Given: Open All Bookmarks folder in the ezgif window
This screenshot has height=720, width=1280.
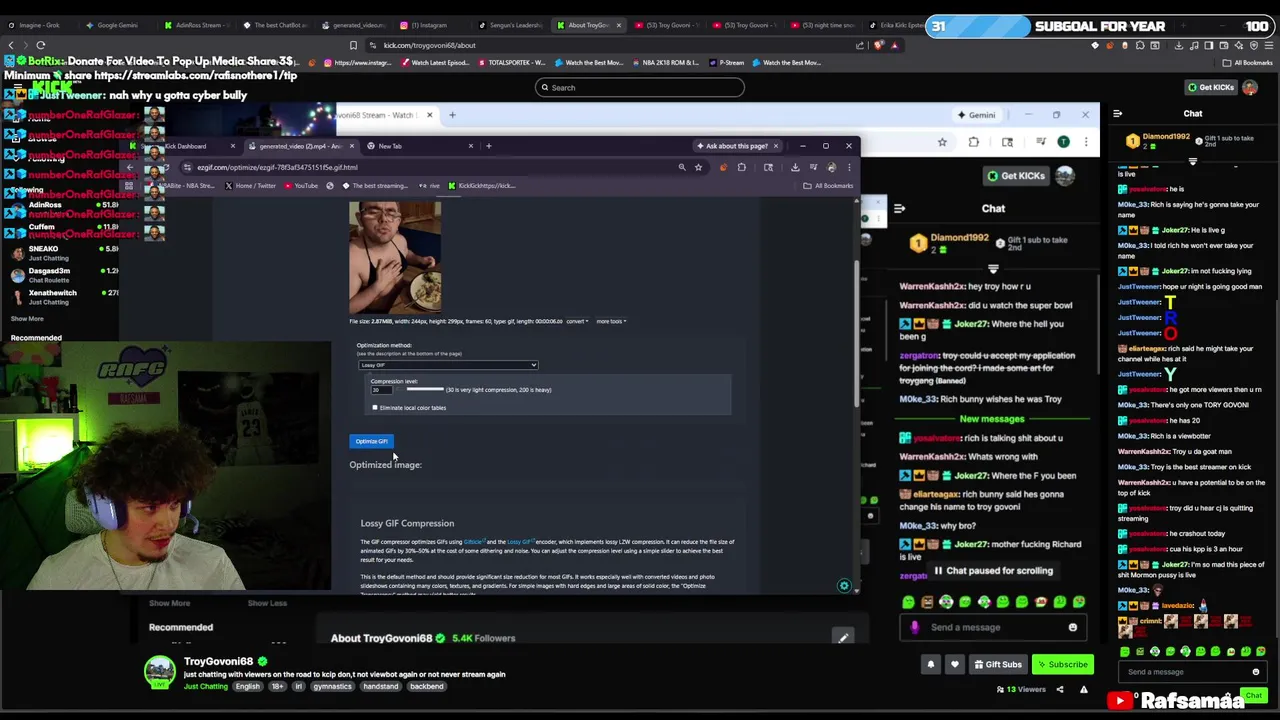Looking at the screenshot, I should click(829, 185).
